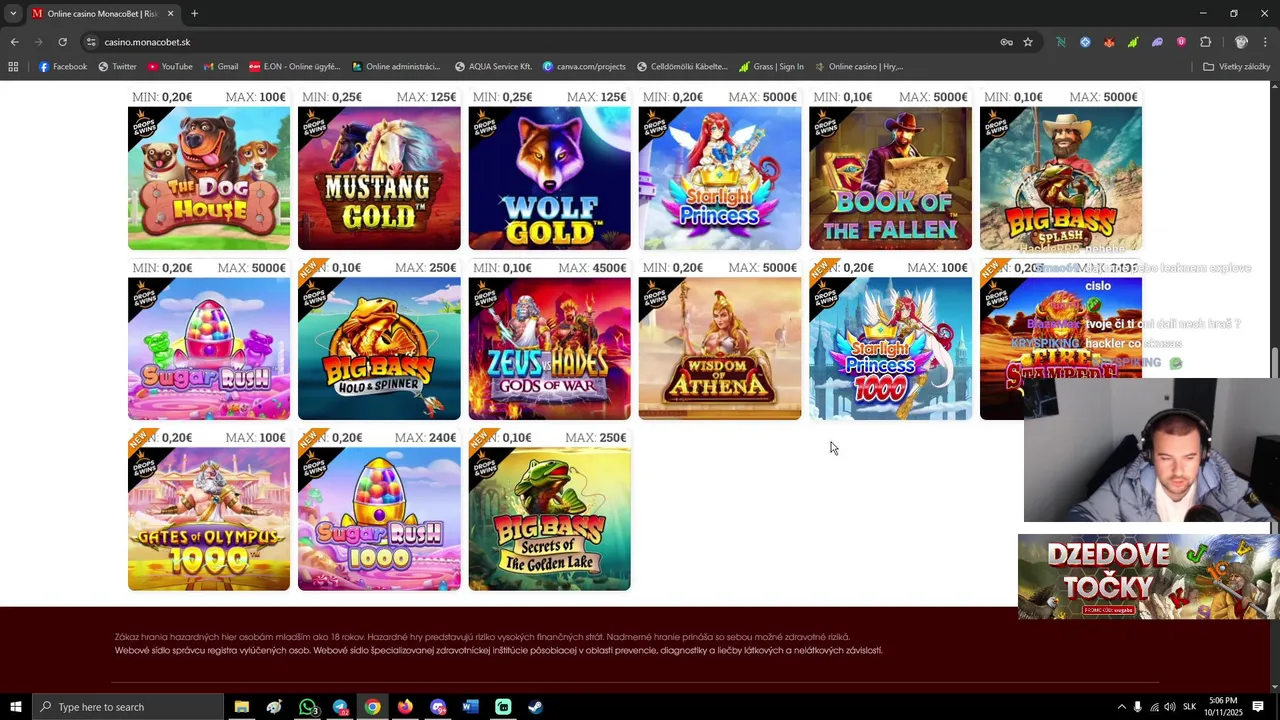
Task: Bookmark this page with the star
Action: pyautogui.click(x=1027, y=42)
